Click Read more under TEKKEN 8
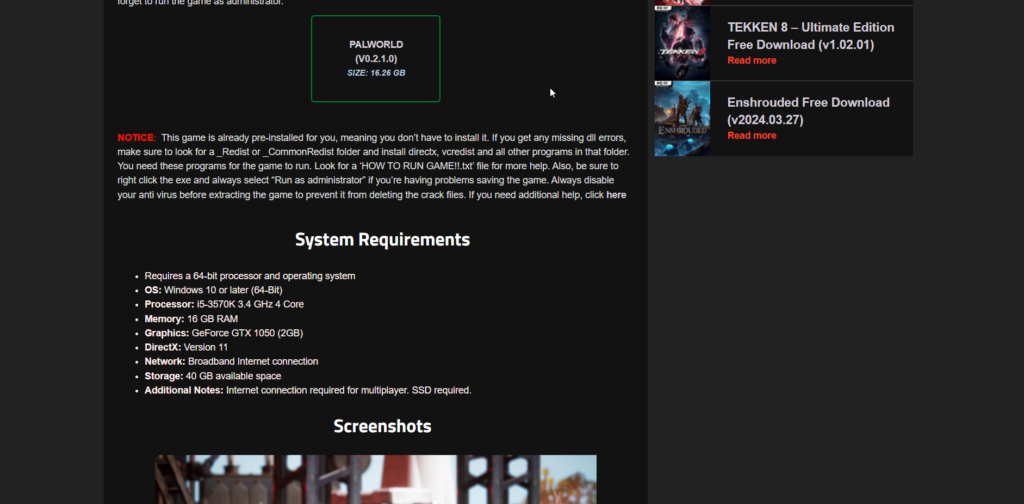 point(752,60)
